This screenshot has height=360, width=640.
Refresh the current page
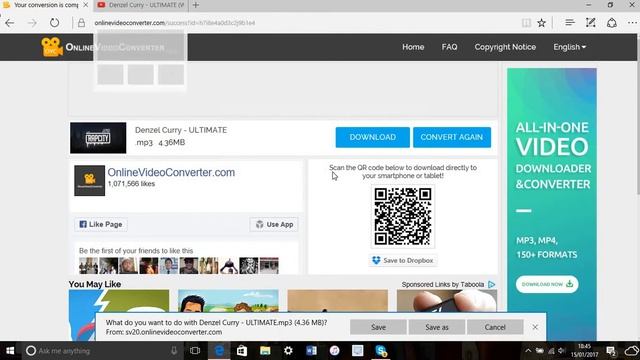point(54,23)
